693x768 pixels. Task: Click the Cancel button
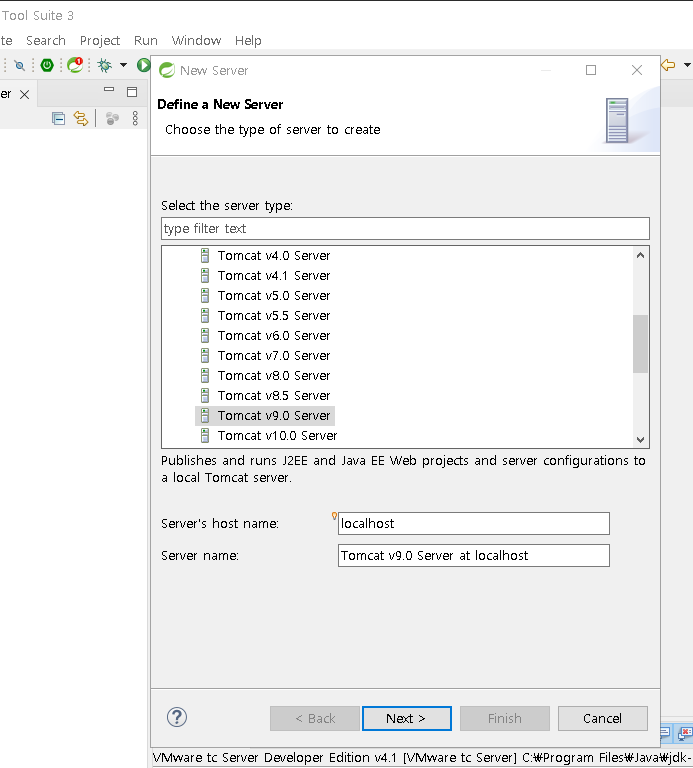point(603,719)
